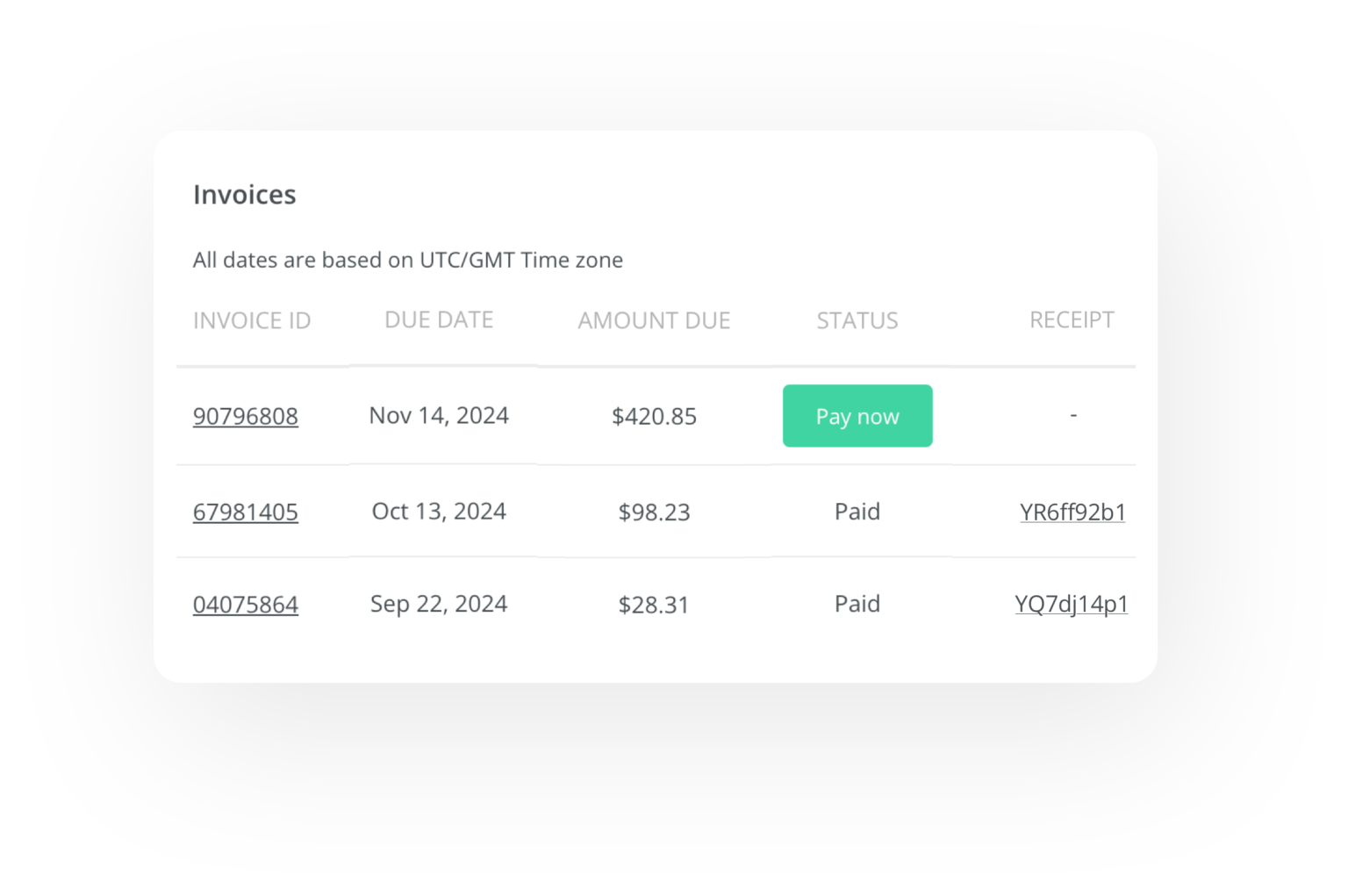Click the INVOICE ID column header
Screen dimensions: 1348x896
coord(252,320)
